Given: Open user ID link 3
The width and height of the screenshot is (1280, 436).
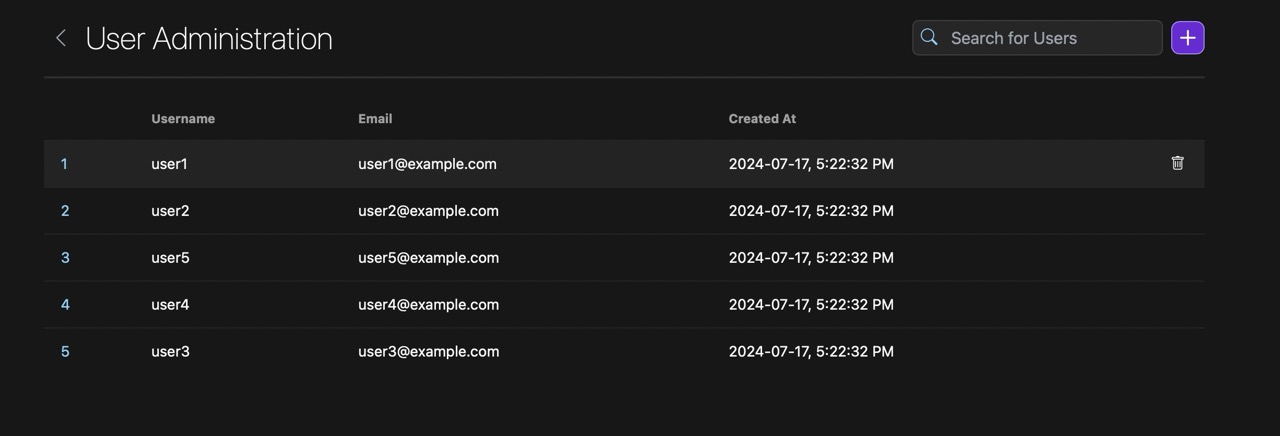Looking at the screenshot, I should pyautogui.click(x=65, y=258).
